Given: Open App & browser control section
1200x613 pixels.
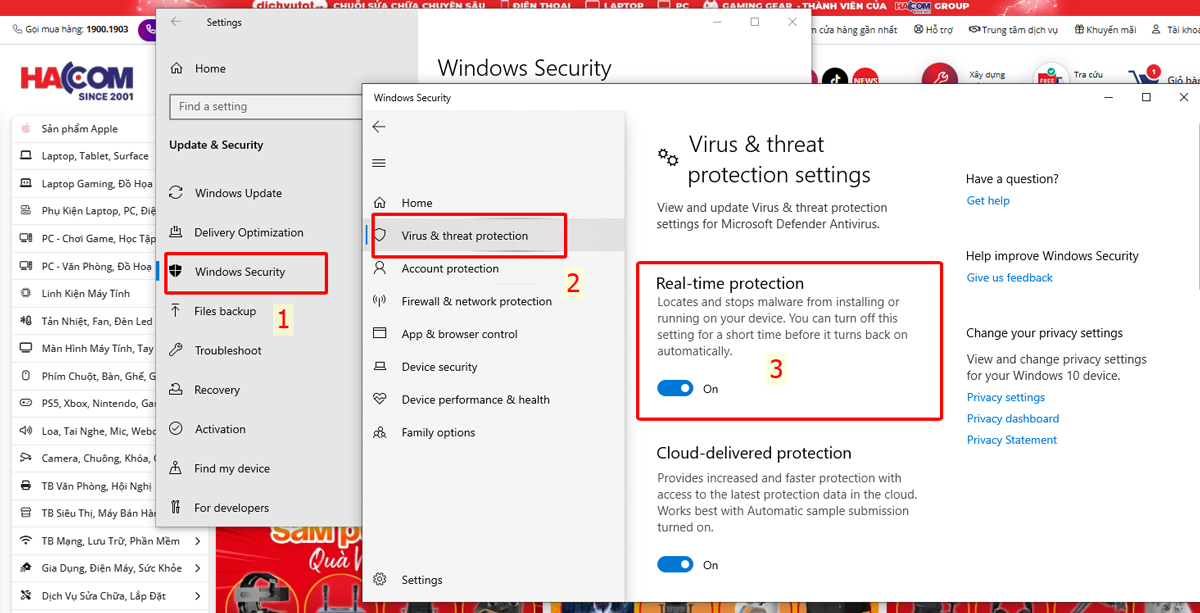Looking at the screenshot, I should pyautogui.click(x=459, y=334).
